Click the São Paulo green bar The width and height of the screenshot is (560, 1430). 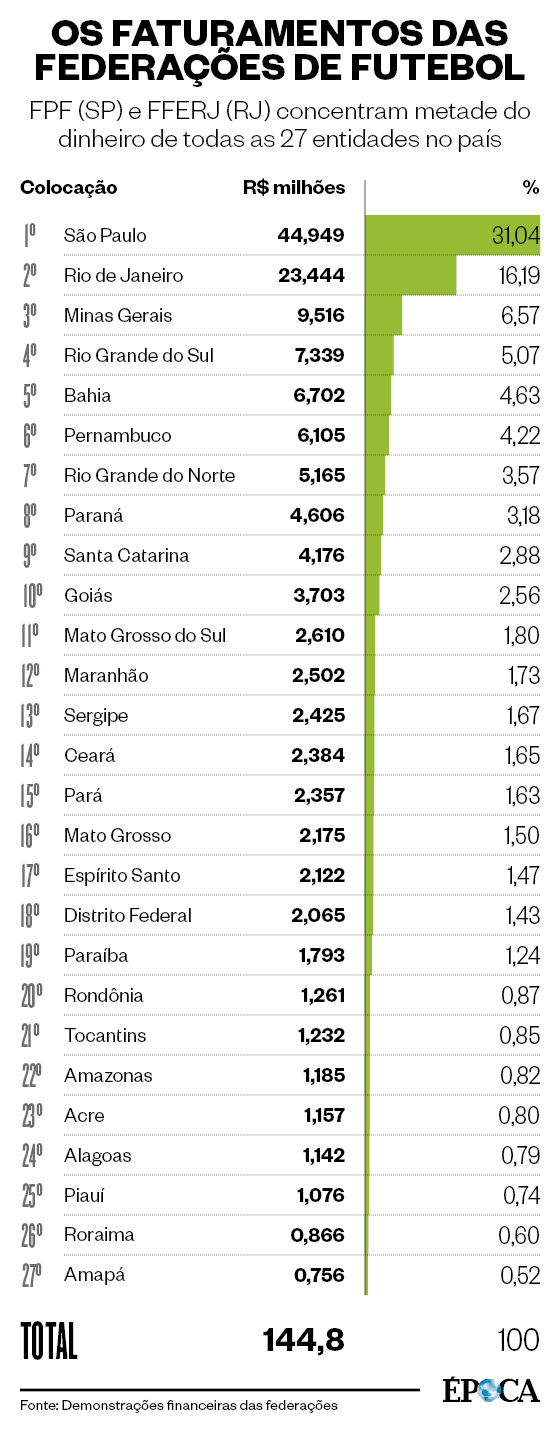(x=453, y=235)
